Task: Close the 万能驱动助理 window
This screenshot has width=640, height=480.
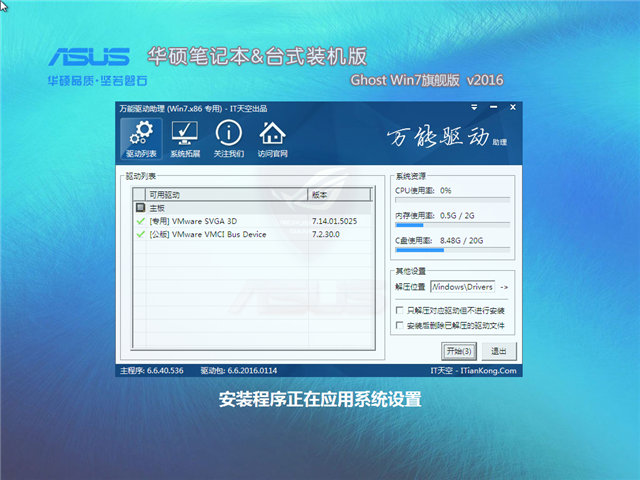Action: (511, 107)
